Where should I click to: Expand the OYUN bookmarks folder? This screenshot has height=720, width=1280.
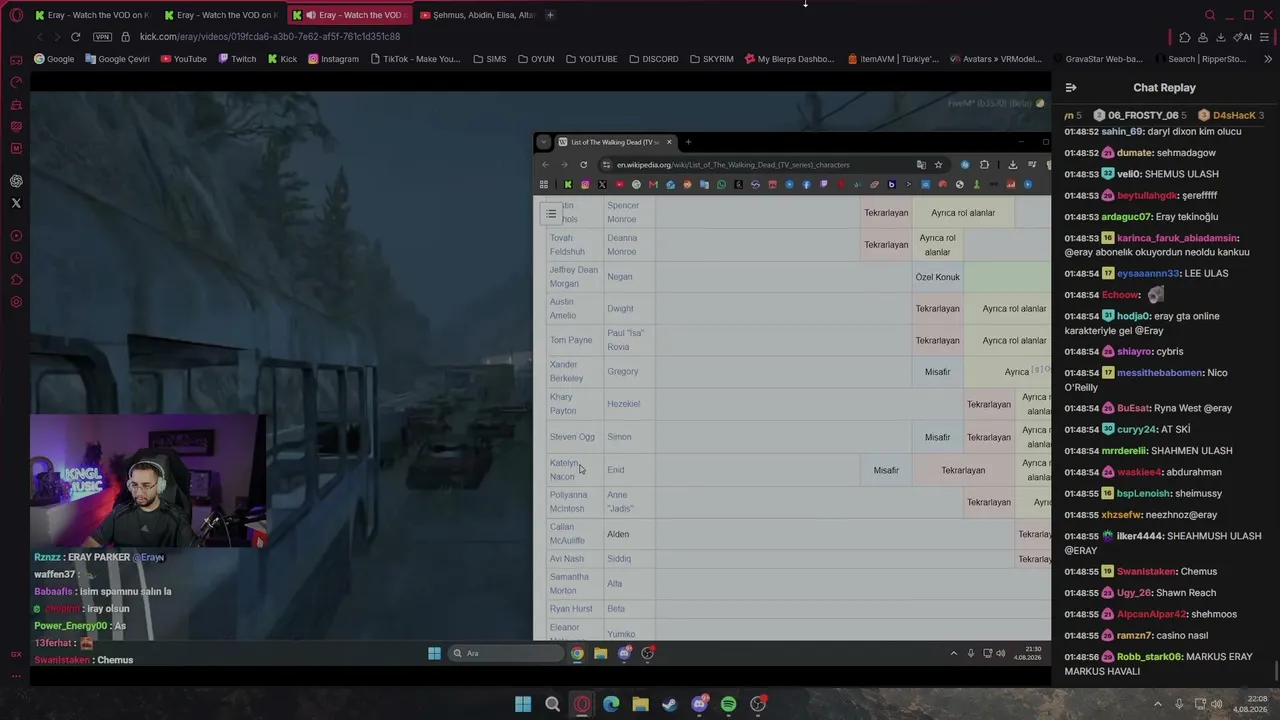click(x=536, y=59)
